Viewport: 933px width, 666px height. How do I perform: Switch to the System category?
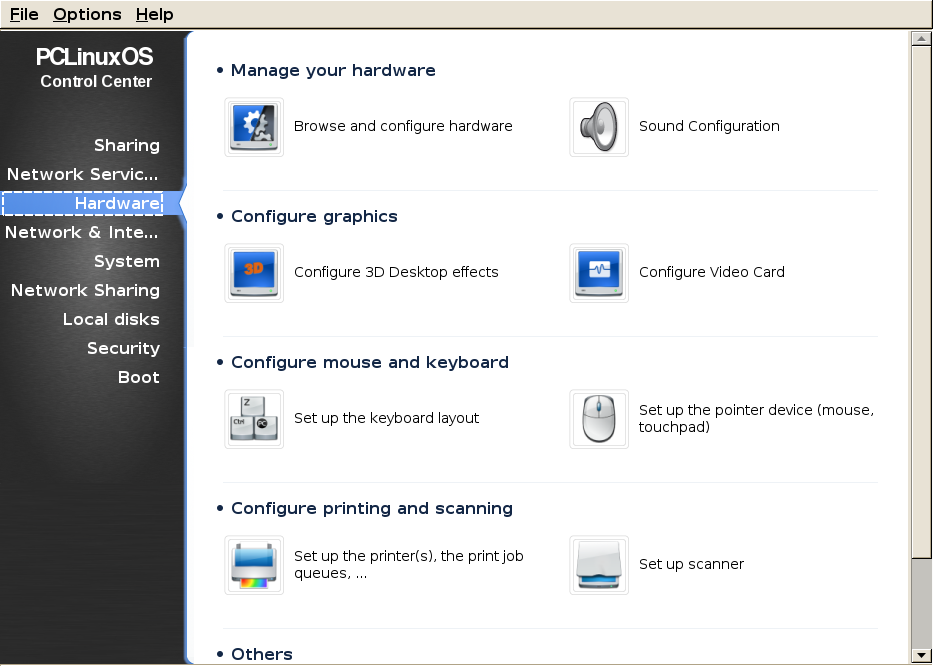click(x=127, y=261)
